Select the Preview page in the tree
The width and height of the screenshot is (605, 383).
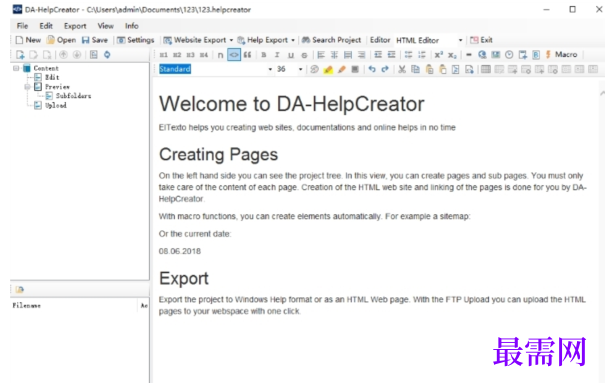pyautogui.click(x=57, y=87)
